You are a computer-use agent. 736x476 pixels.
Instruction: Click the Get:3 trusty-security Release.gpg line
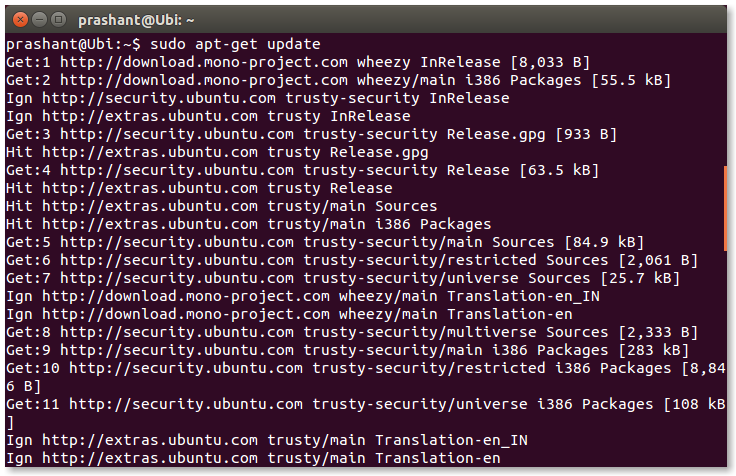click(311, 134)
